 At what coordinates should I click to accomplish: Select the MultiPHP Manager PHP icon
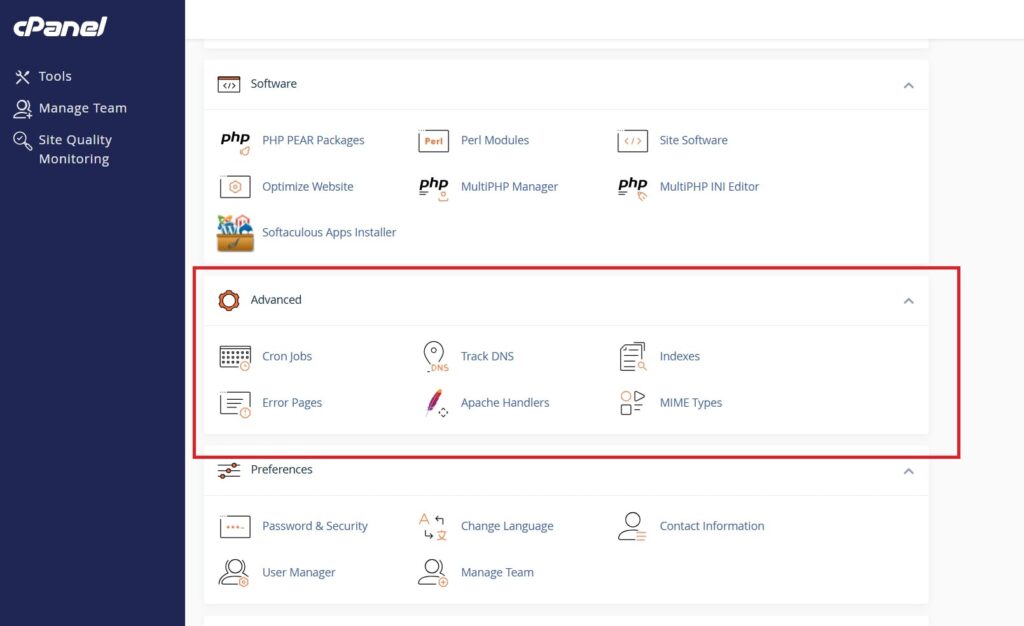[x=433, y=188]
